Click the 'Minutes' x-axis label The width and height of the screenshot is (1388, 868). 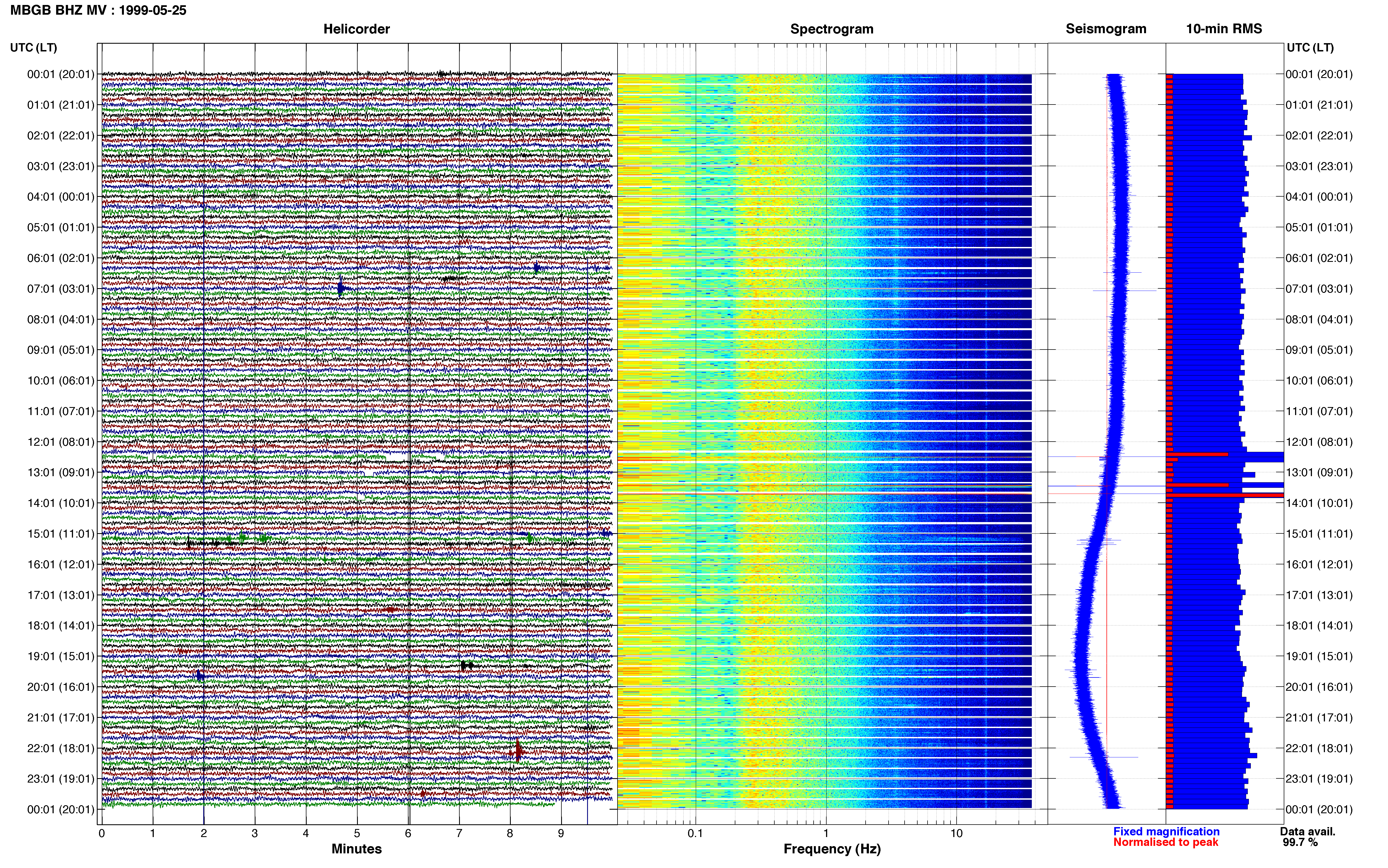point(356,849)
